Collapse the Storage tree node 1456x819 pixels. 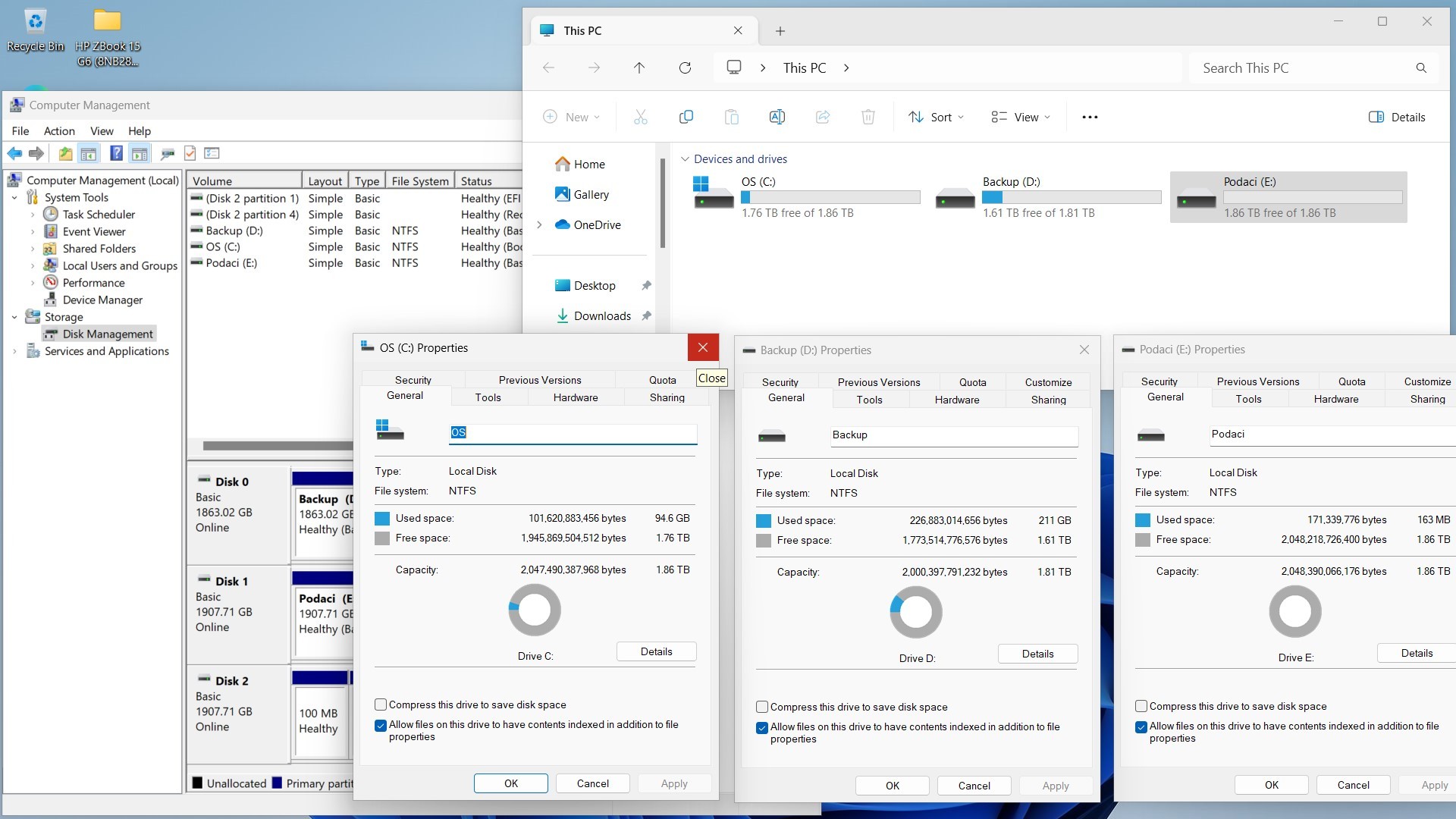(x=14, y=317)
